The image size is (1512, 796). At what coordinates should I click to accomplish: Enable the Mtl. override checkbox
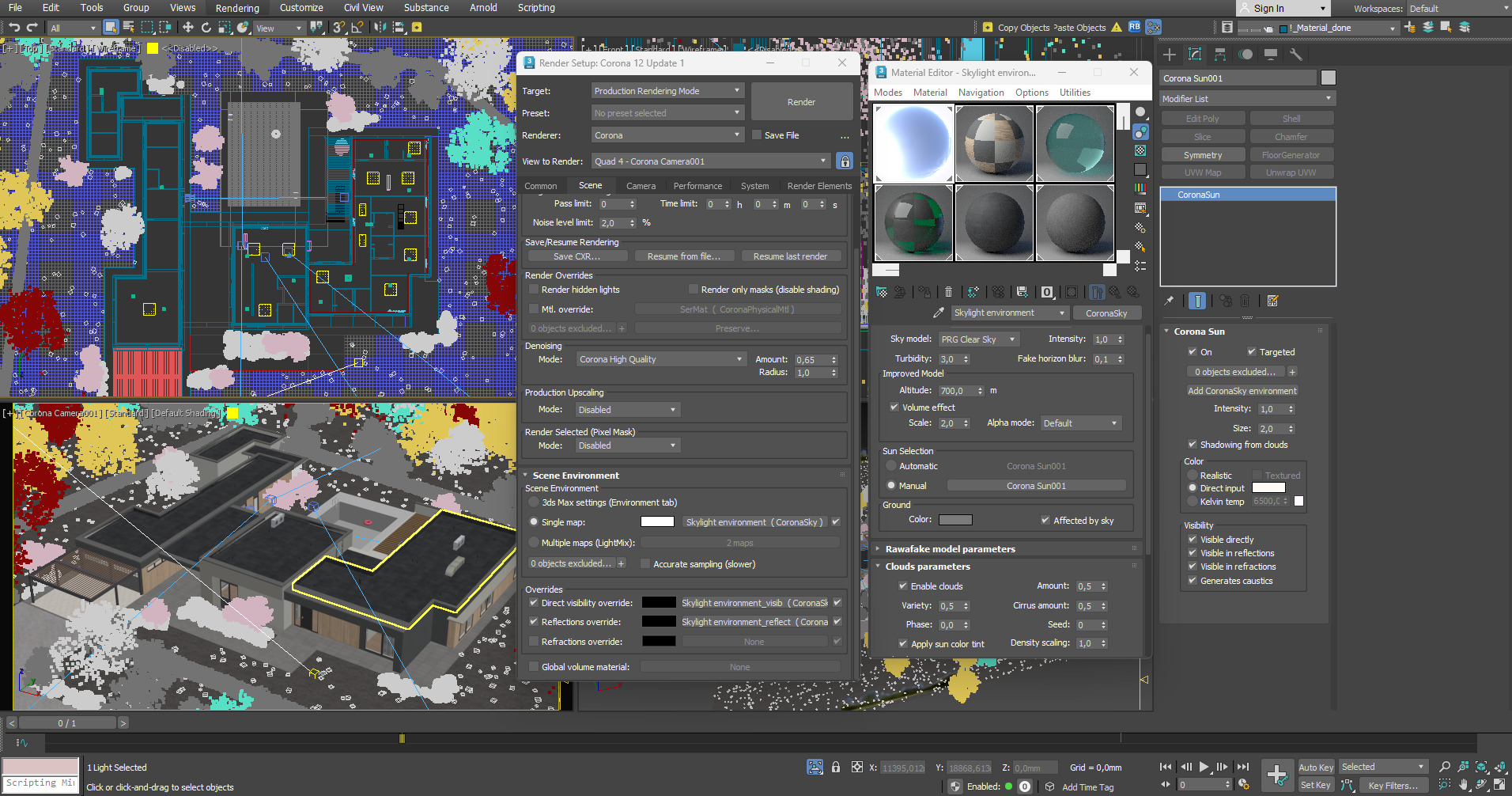(534, 309)
